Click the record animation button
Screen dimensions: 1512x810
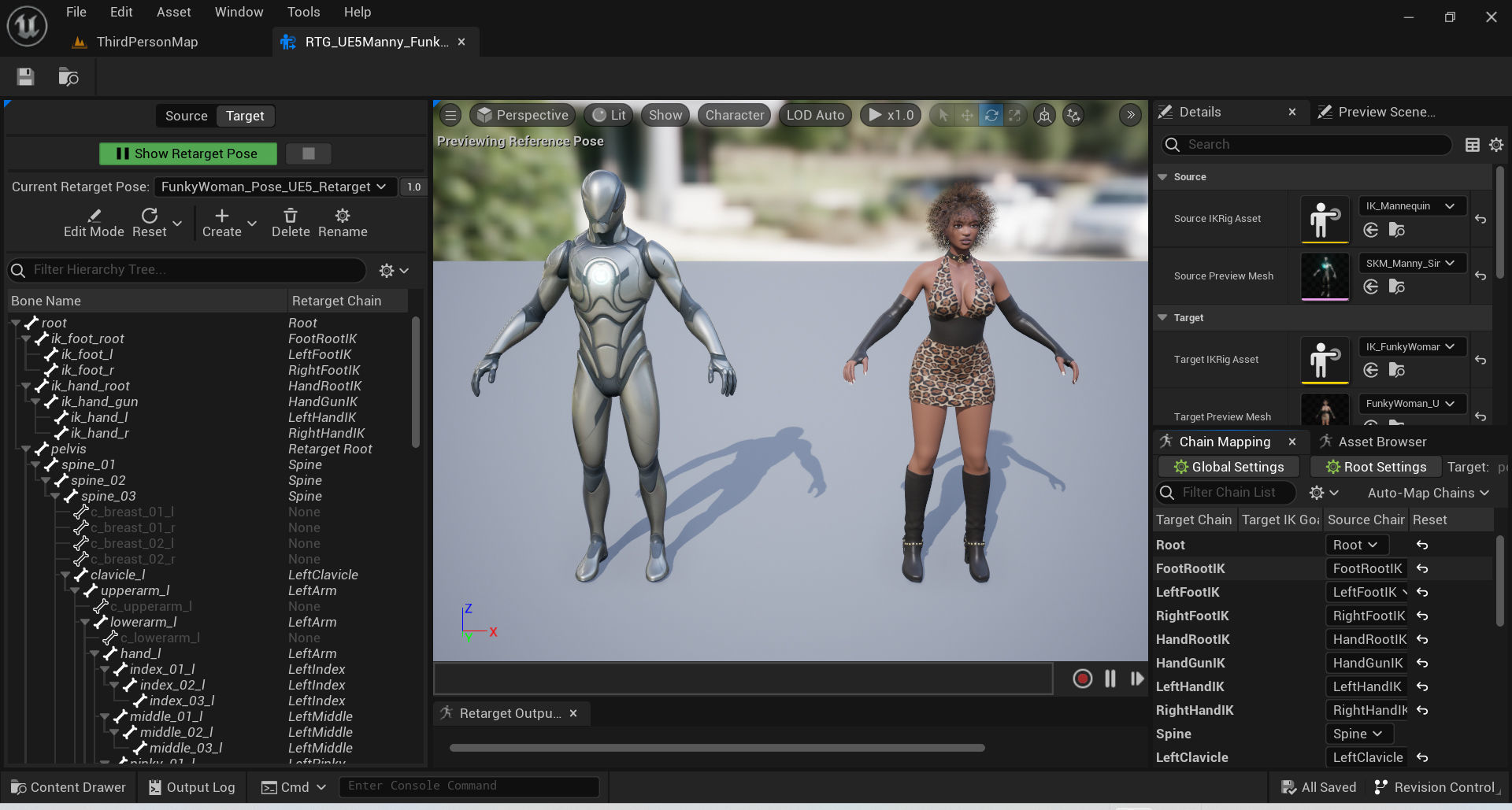1082,679
